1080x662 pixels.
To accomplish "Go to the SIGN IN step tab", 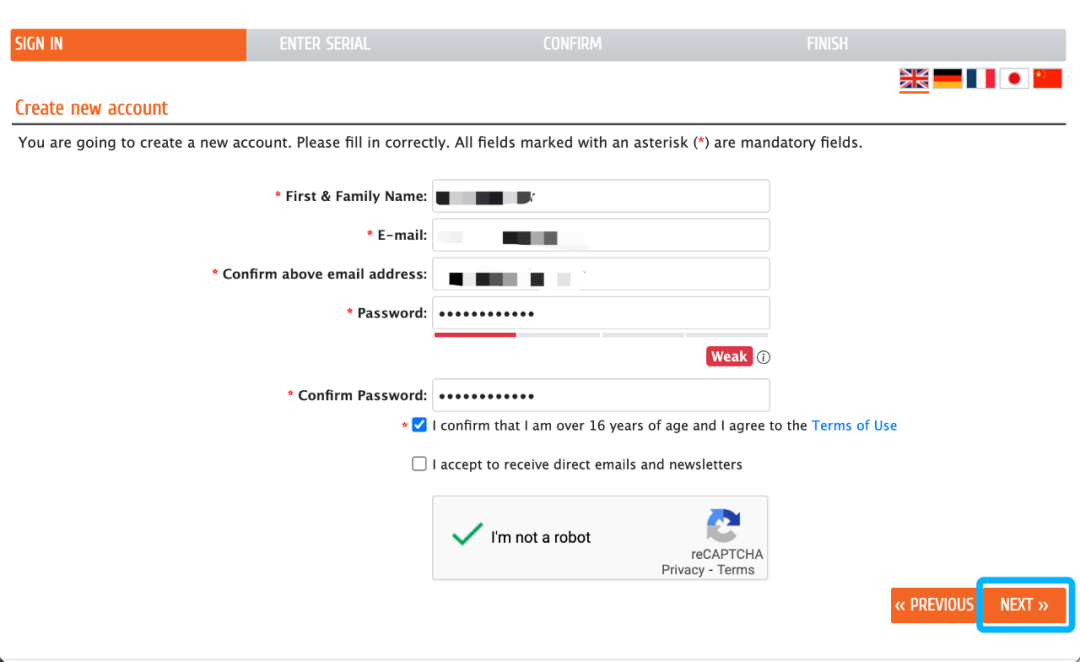I will point(128,44).
